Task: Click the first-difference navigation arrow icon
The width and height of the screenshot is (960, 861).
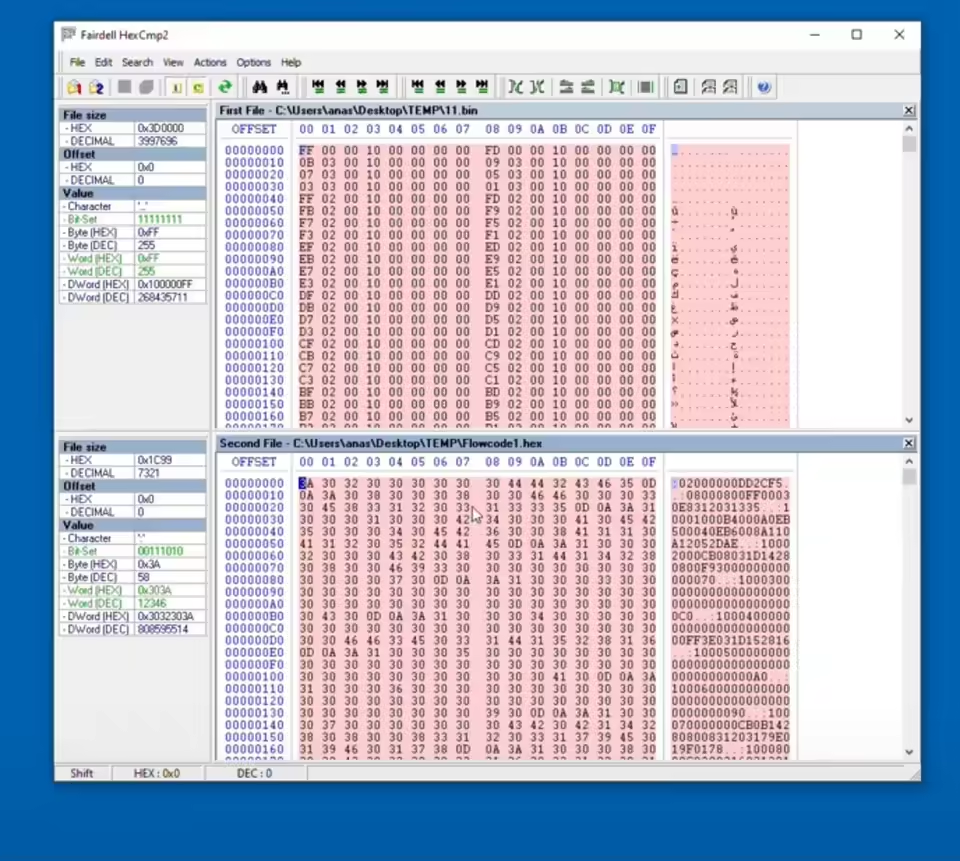Action: (318, 88)
